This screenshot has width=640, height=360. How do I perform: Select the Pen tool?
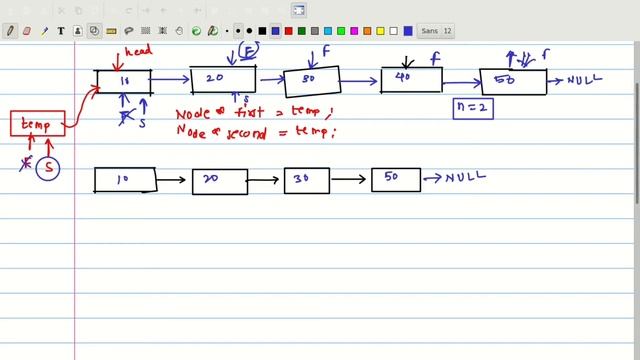(10, 31)
